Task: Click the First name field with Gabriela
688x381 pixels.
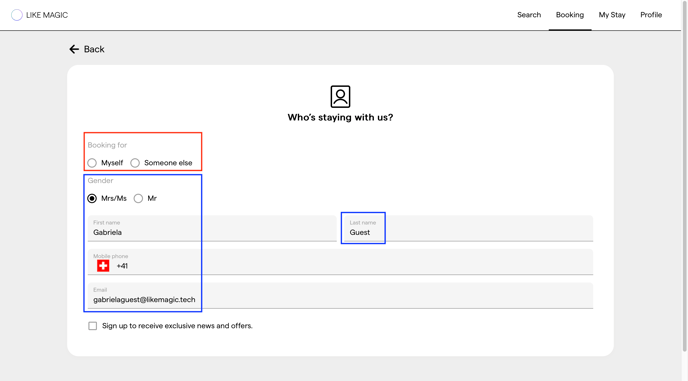Action: (212, 228)
